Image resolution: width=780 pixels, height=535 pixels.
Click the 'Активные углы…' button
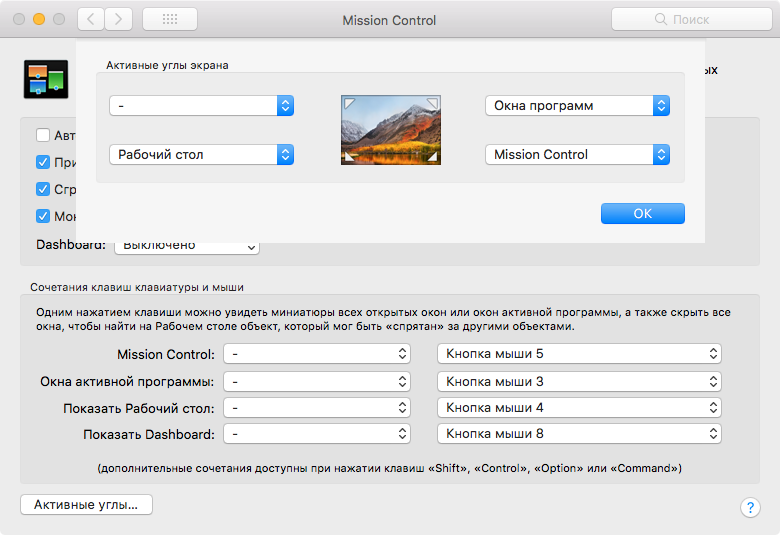click(x=86, y=504)
